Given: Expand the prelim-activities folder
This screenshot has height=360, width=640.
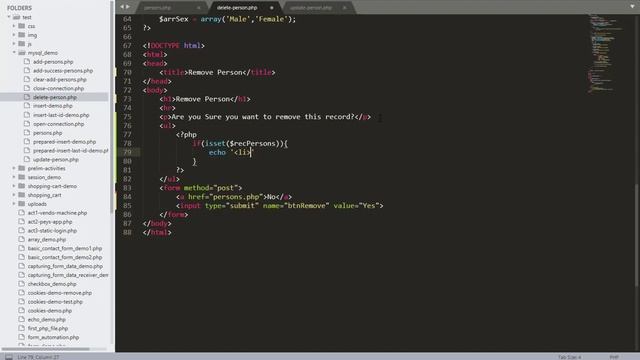Looking at the screenshot, I should point(14,168).
